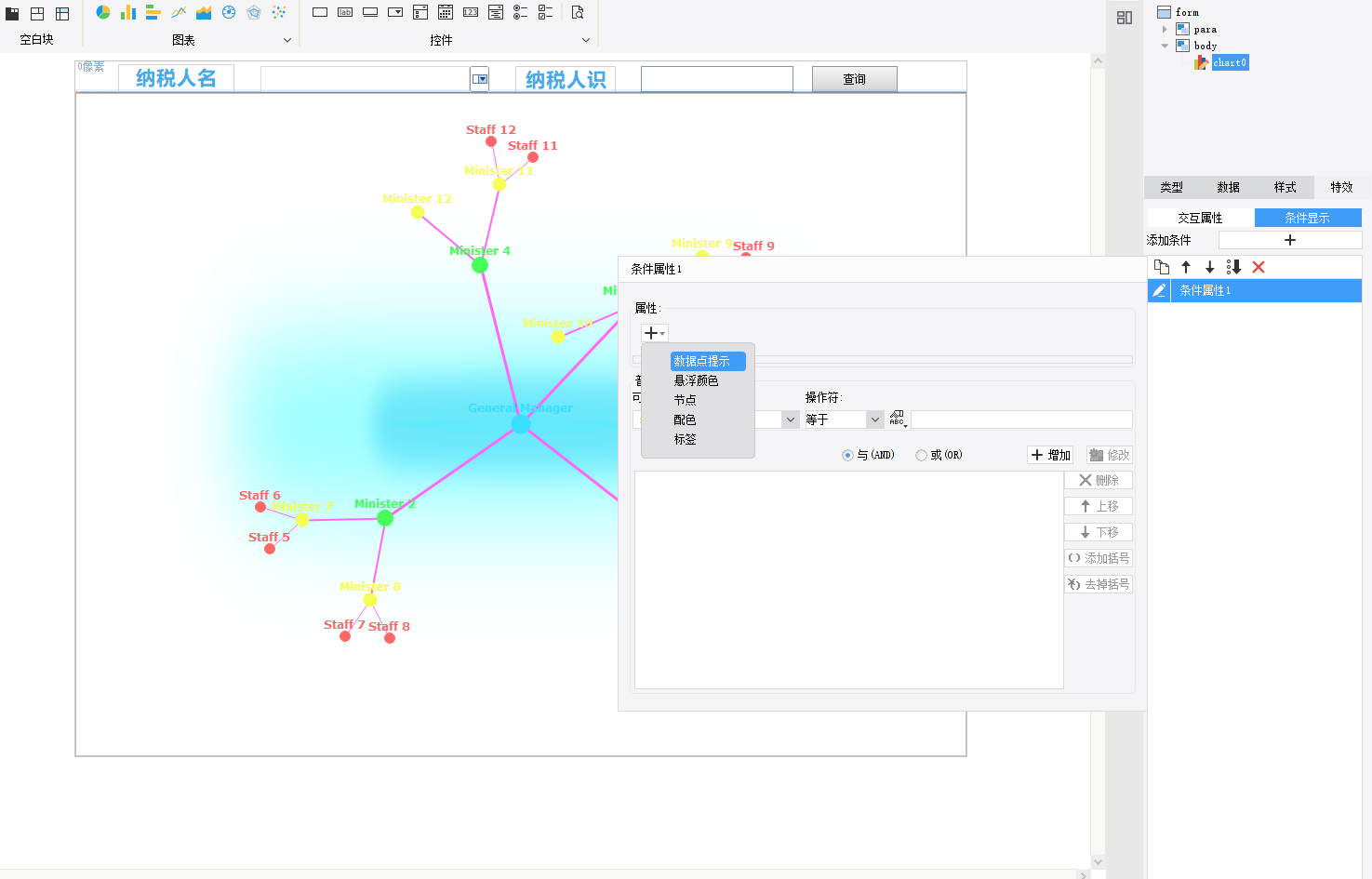
Task: Choose 标签 from the popup menu
Action: click(x=686, y=439)
